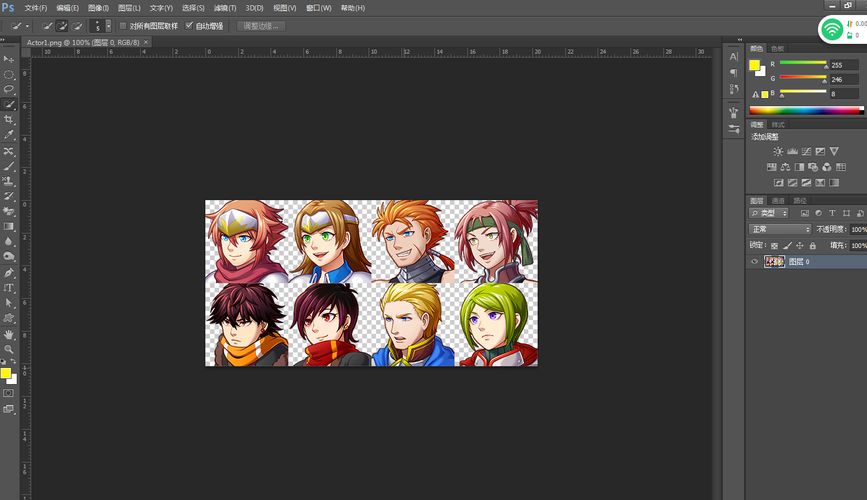Toggle lock all padlock icon
The image size is (867, 500).
(812, 246)
